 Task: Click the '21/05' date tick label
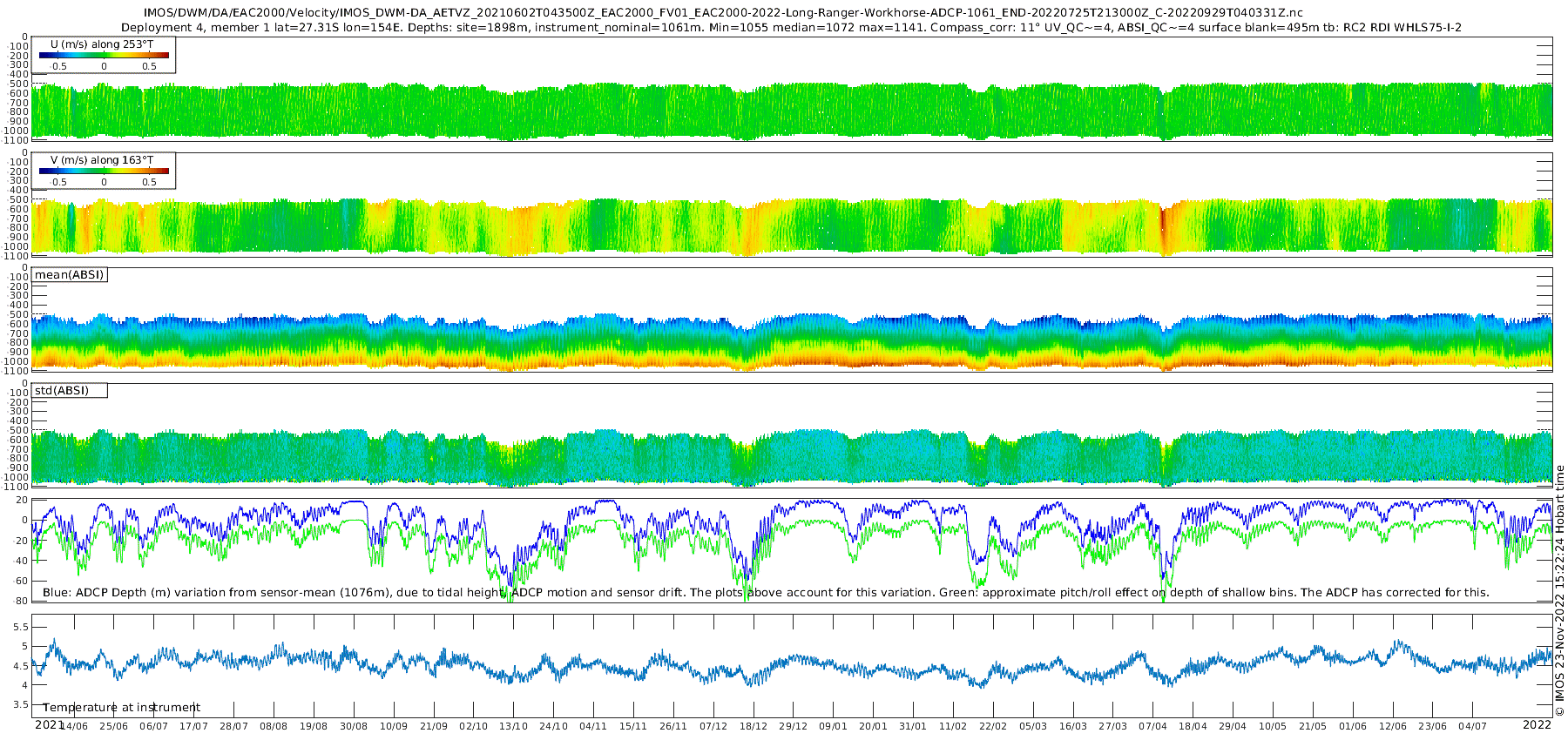point(1313,726)
